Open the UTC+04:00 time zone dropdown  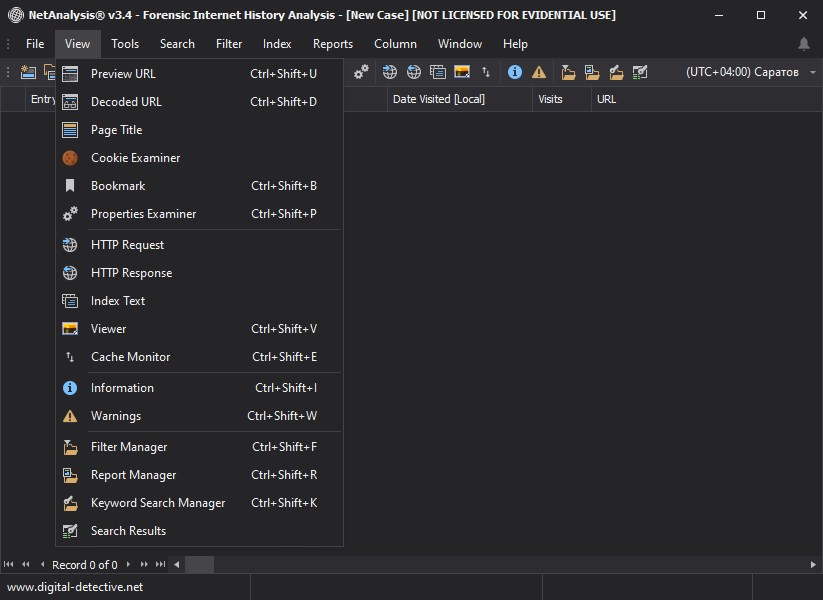click(x=742, y=72)
